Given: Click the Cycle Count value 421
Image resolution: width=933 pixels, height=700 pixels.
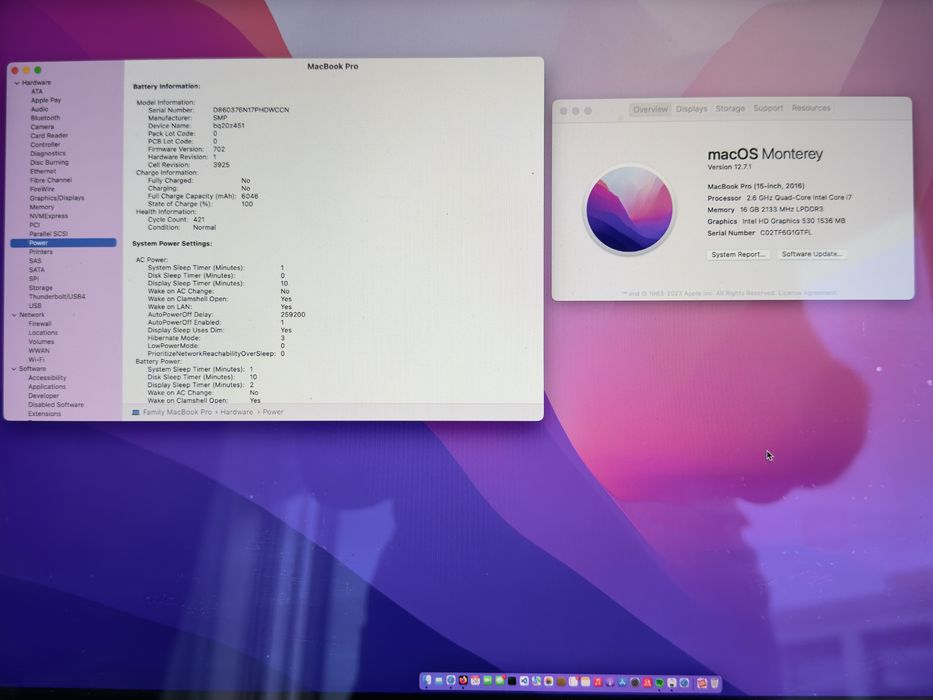Looking at the screenshot, I should [199, 220].
